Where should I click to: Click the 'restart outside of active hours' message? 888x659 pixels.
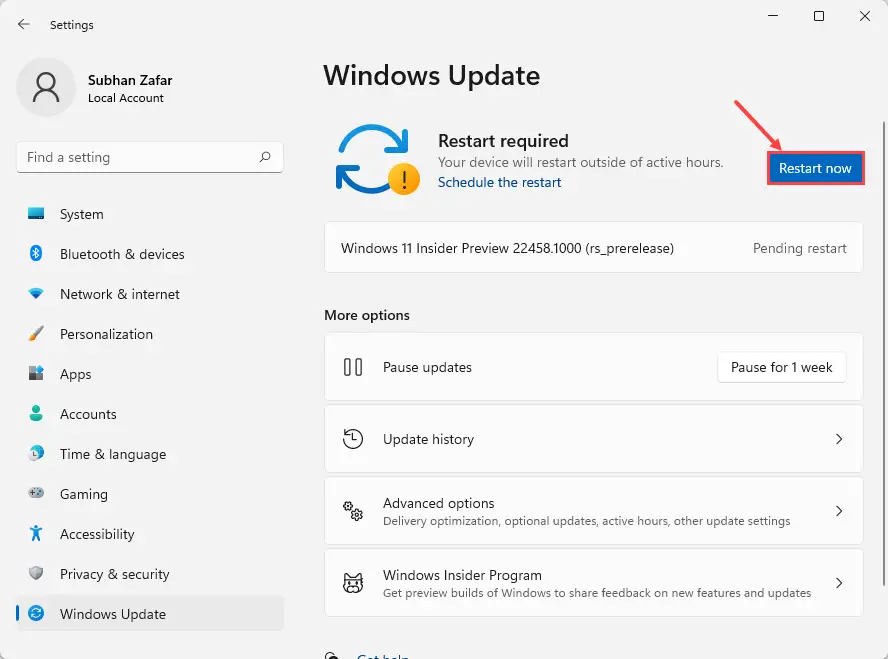click(x=580, y=162)
